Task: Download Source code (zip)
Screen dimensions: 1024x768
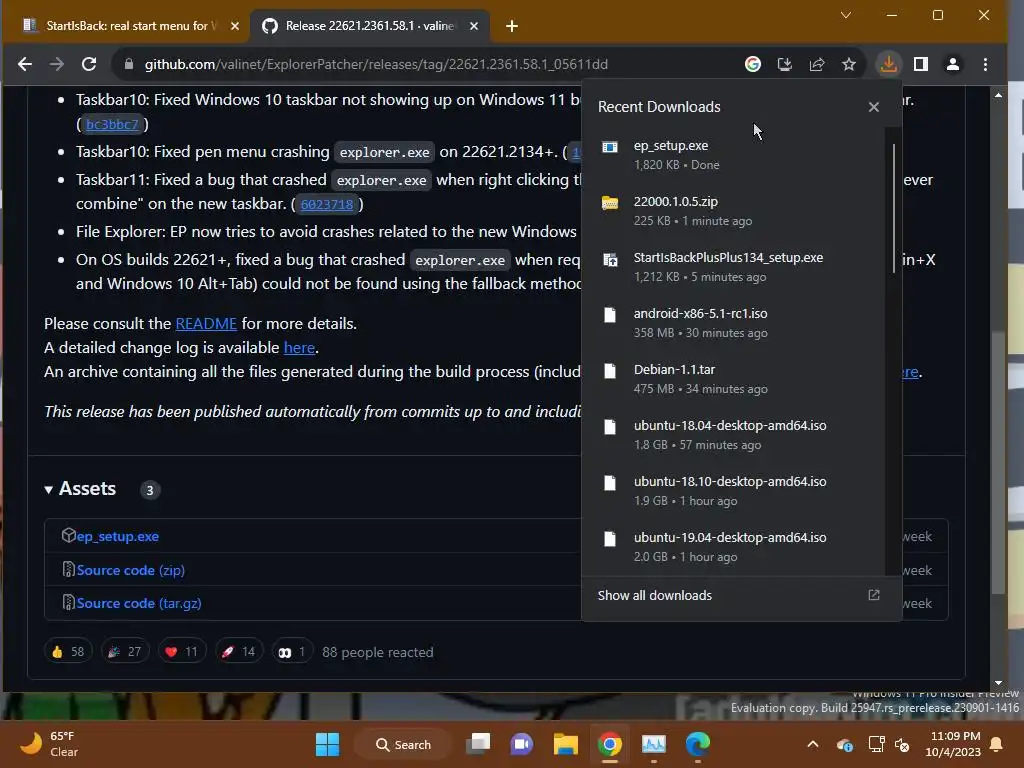Action: [x=131, y=570]
